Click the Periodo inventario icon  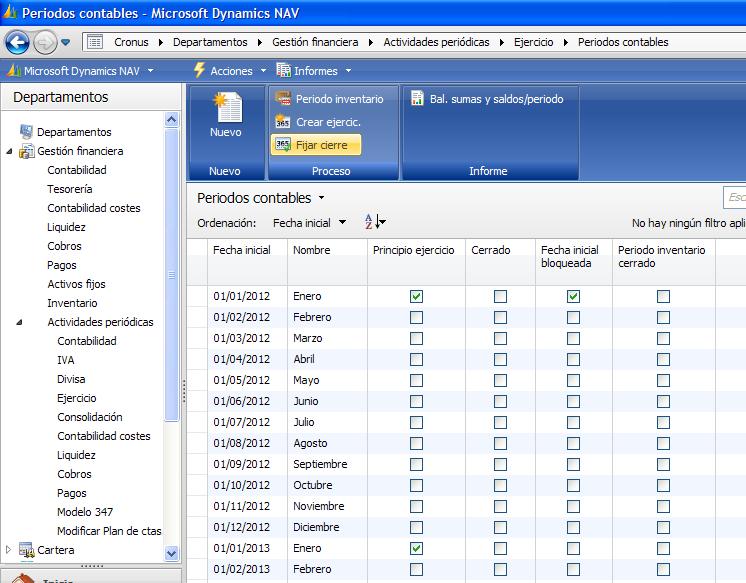[x=283, y=99]
